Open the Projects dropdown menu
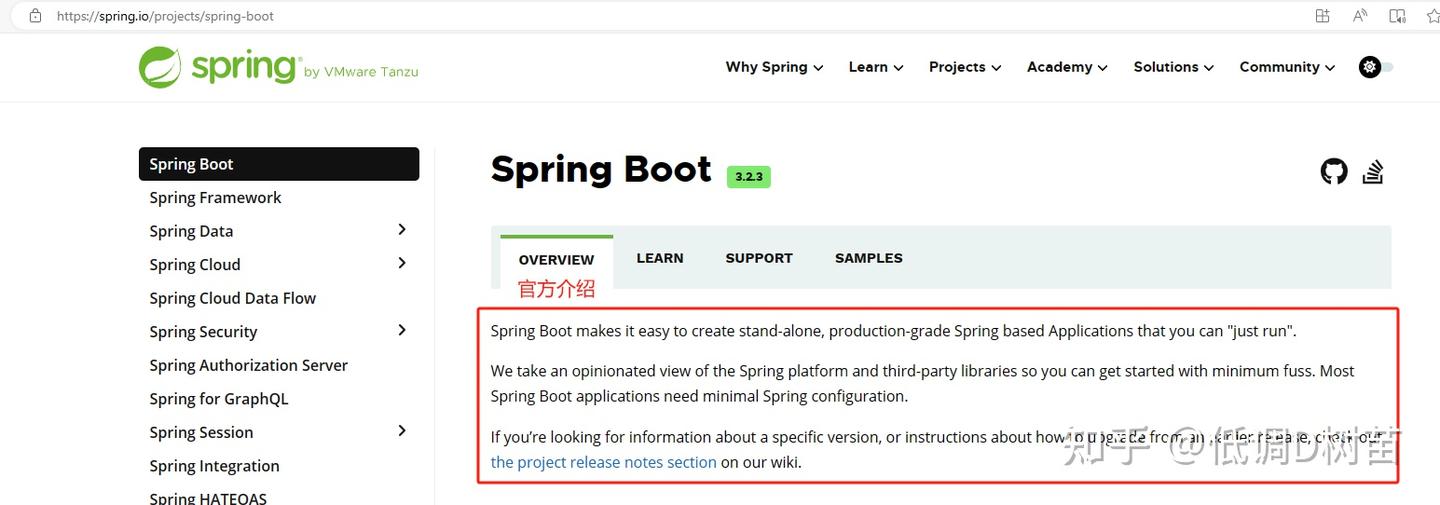 click(965, 67)
